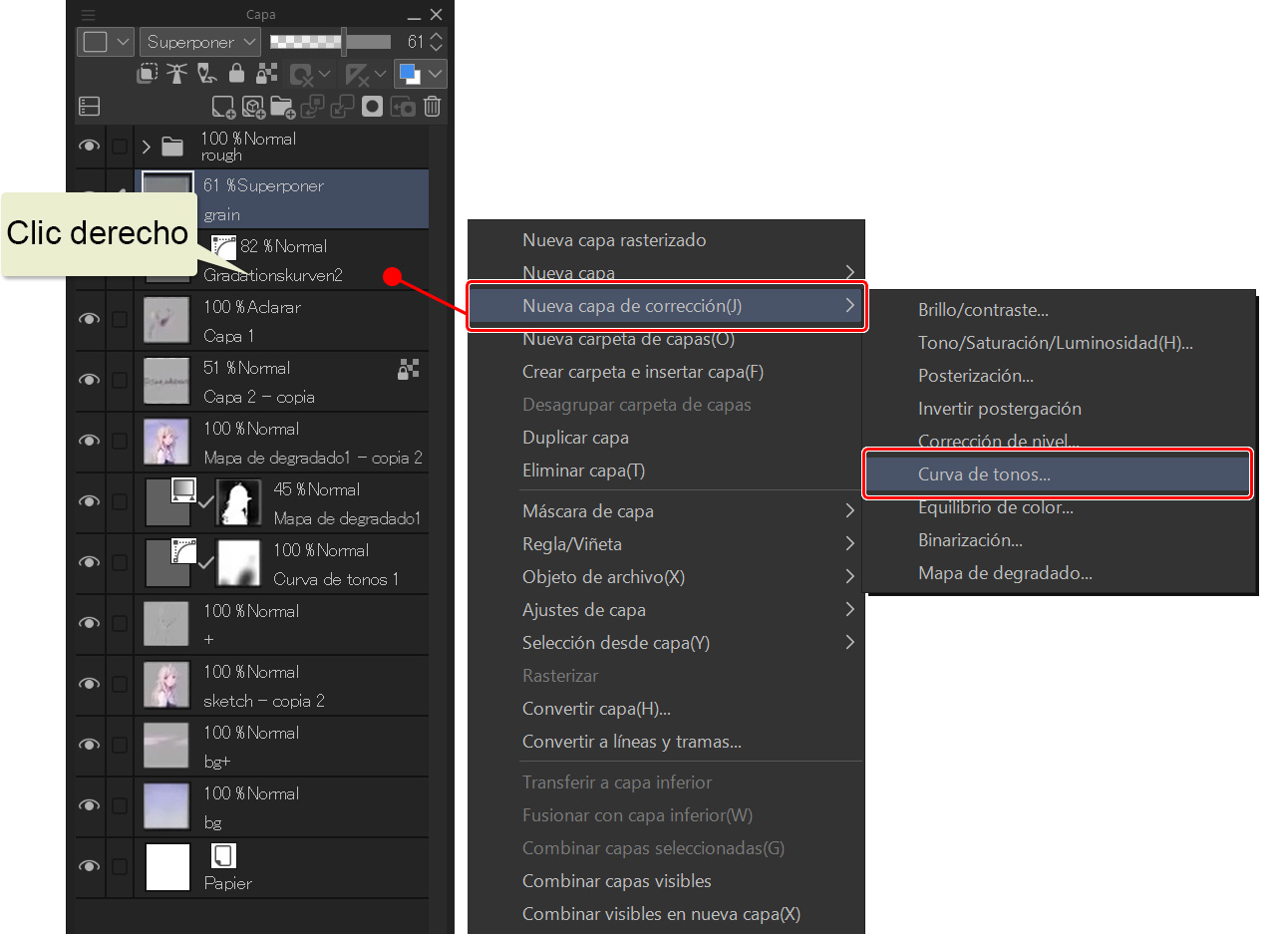This screenshot has width=1288, height=934.
Task: Tick the checkbox beside the 'bg' layer
Action: click(120, 806)
